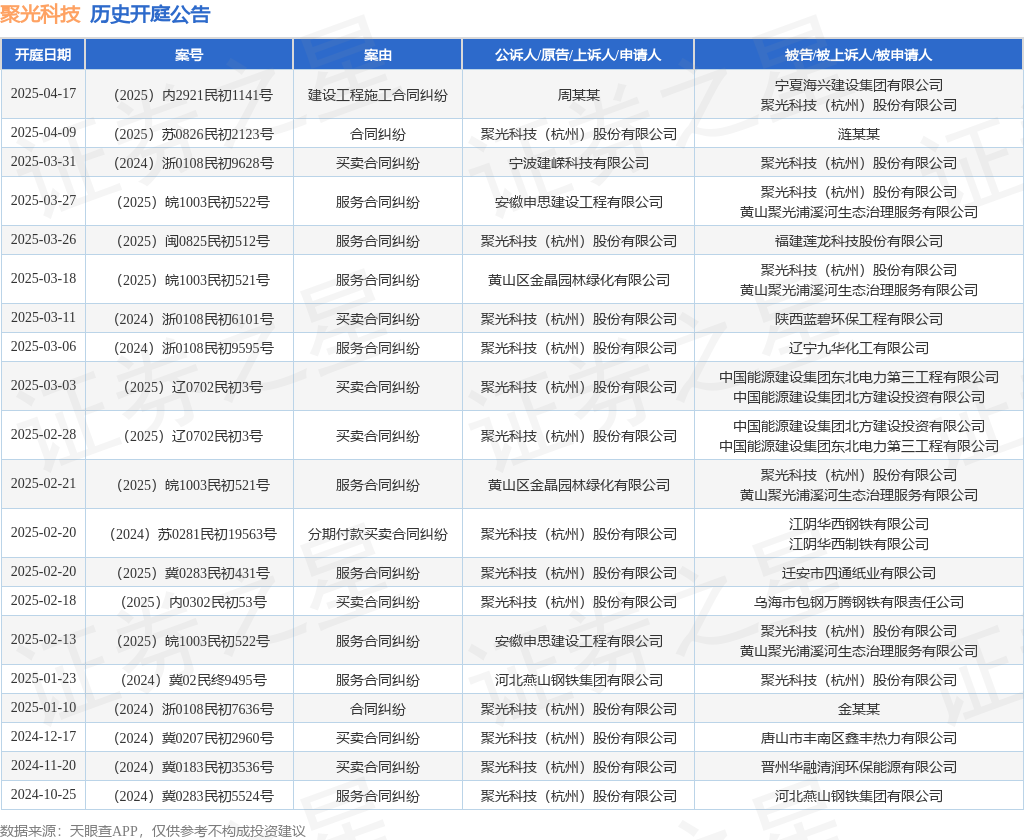Click the date cell 2024-11-20
Screen dimensions: 1024x840
coord(43,766)
